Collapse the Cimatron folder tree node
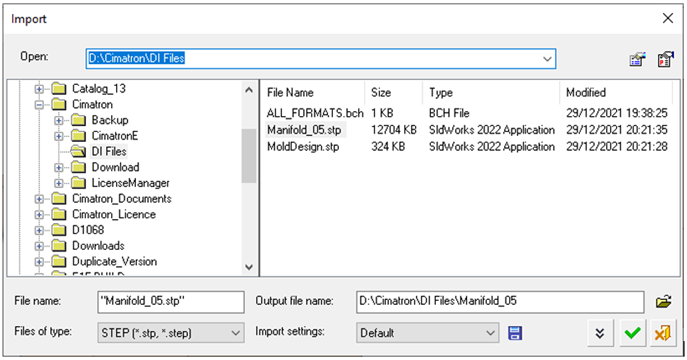The image size is (687, 360). pyautogui.click(x=39, y=105)
